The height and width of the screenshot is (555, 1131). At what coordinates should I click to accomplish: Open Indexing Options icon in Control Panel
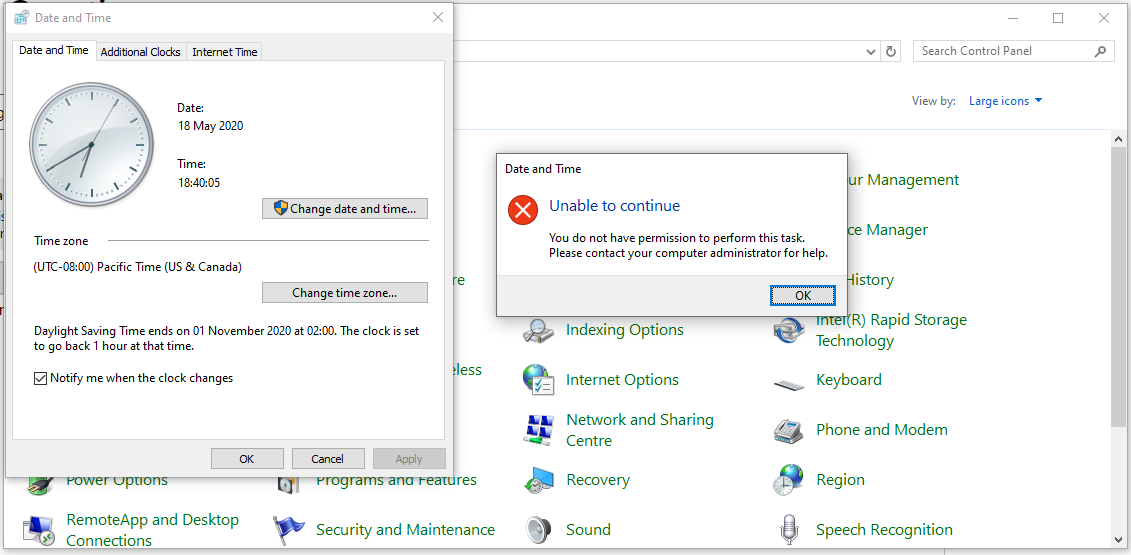pyautogui.click(x=538, y=331)
